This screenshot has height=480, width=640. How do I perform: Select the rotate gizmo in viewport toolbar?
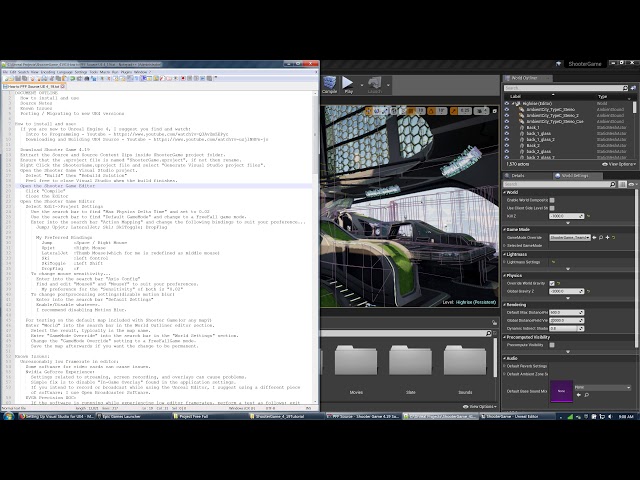(x=377, y=111)
